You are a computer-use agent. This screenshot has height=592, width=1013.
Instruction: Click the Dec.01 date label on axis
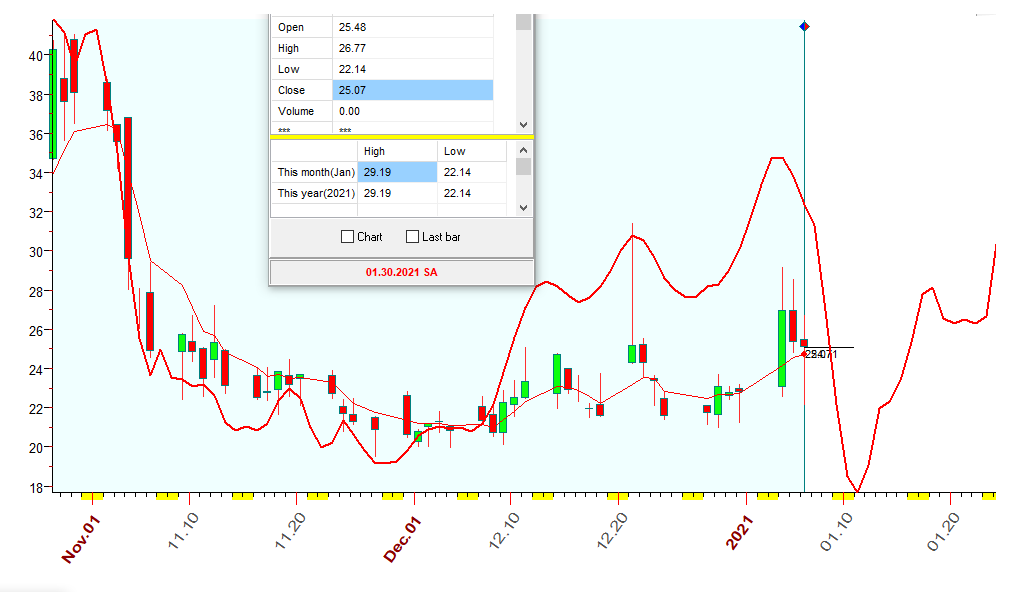pyautogui.click(x=403, y=539)
